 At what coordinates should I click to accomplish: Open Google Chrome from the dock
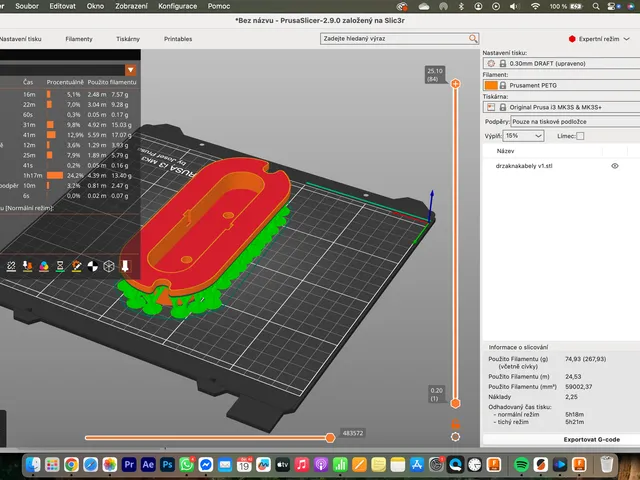[71, 464]
